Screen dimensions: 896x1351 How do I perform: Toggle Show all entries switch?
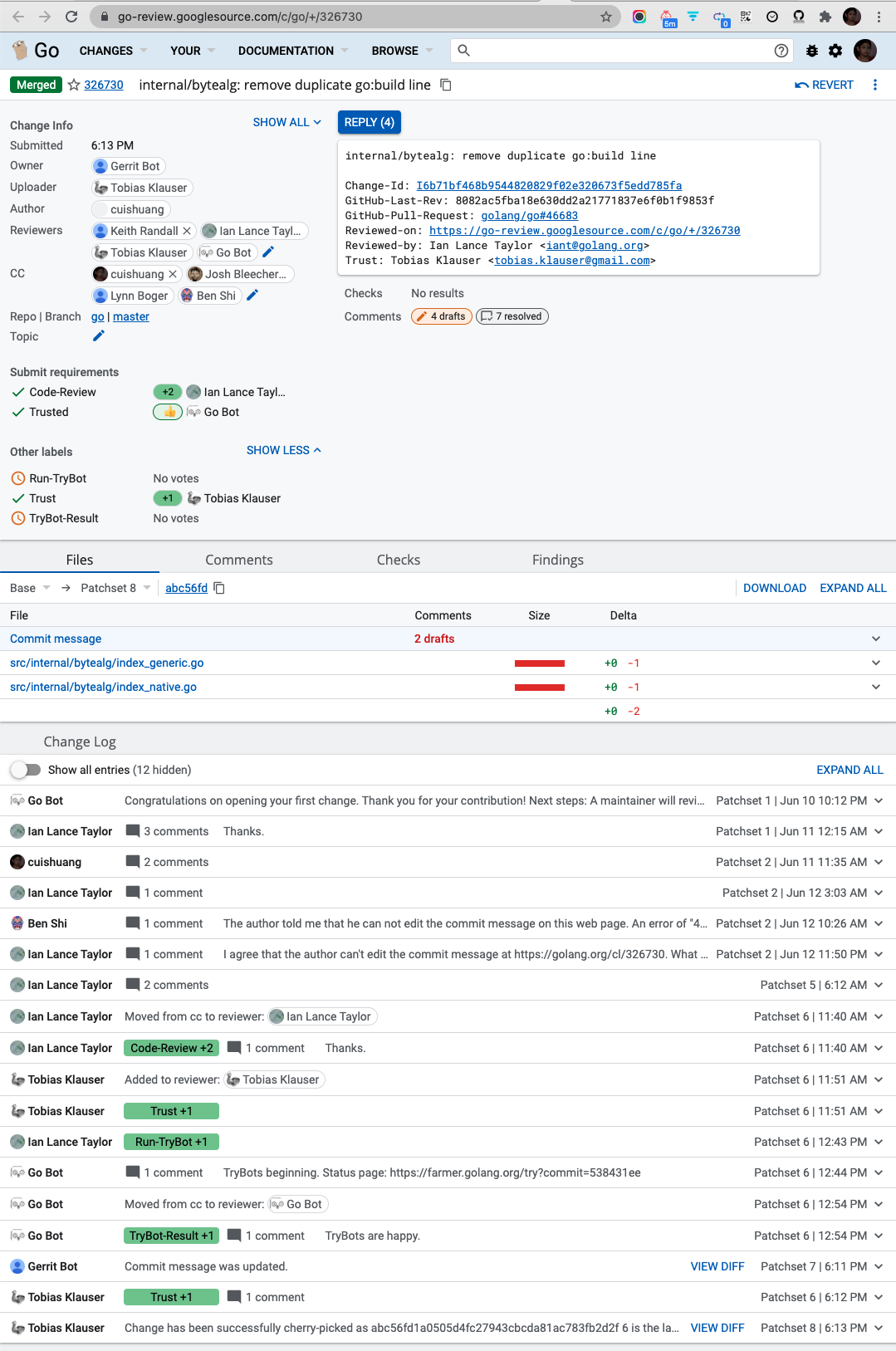click(x=26, y=770)
